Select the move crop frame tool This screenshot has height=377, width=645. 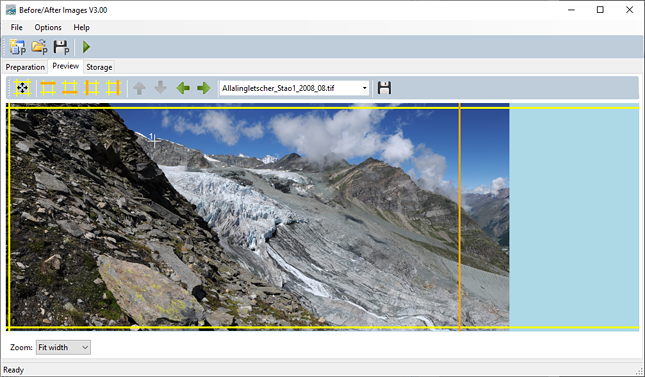tap(22, 88)
